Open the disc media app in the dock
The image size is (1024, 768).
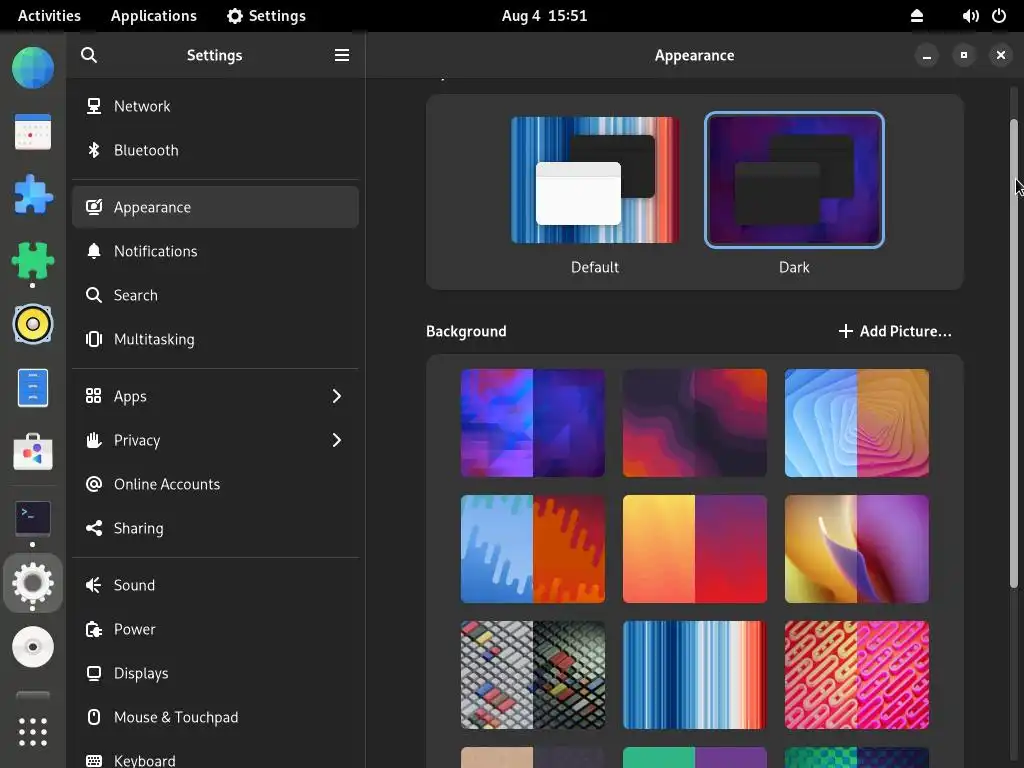click(33, 647)
